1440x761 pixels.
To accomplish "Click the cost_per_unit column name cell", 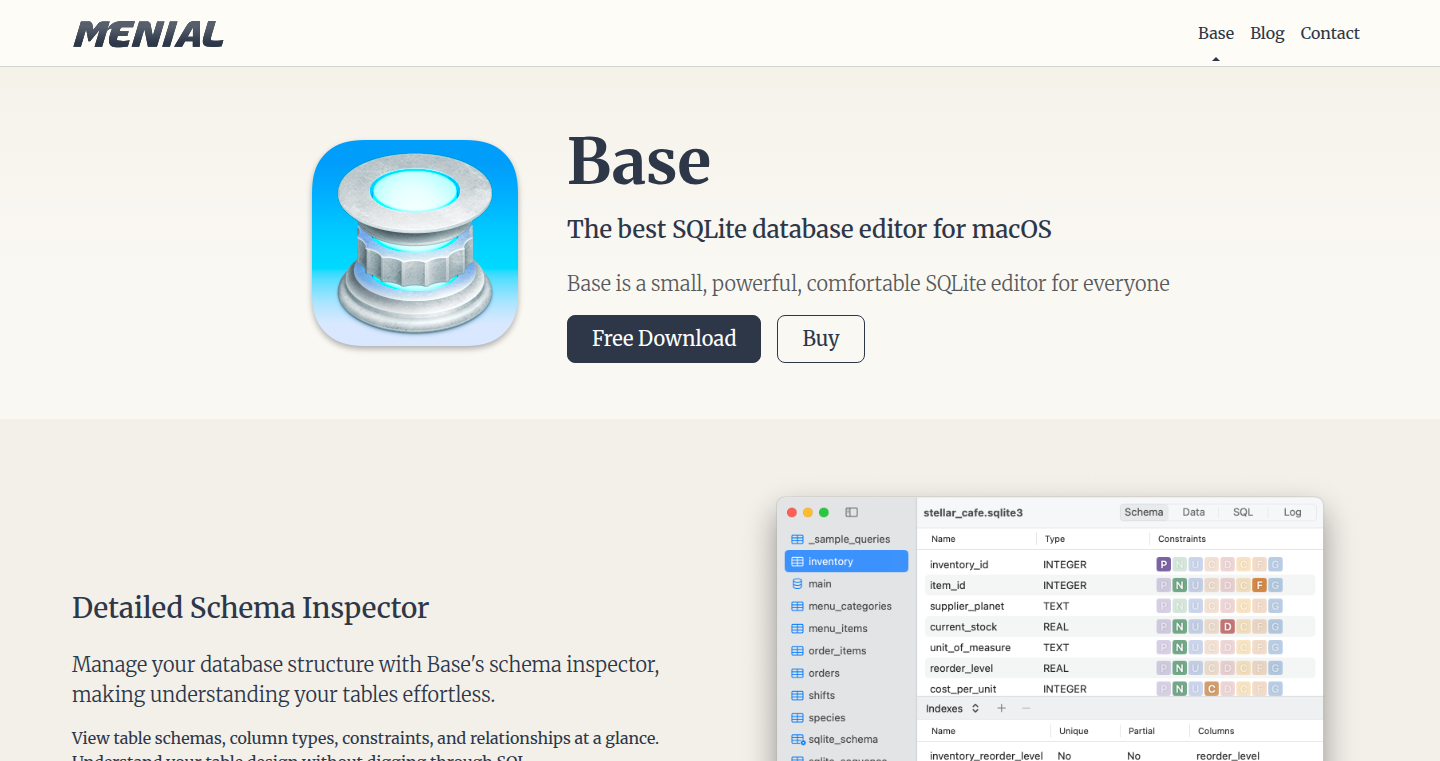I will (x=963, y=689).
